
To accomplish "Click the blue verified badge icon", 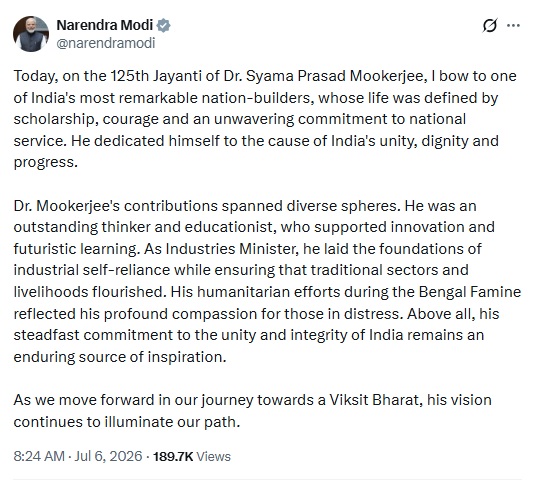I will tap(164, 26).
